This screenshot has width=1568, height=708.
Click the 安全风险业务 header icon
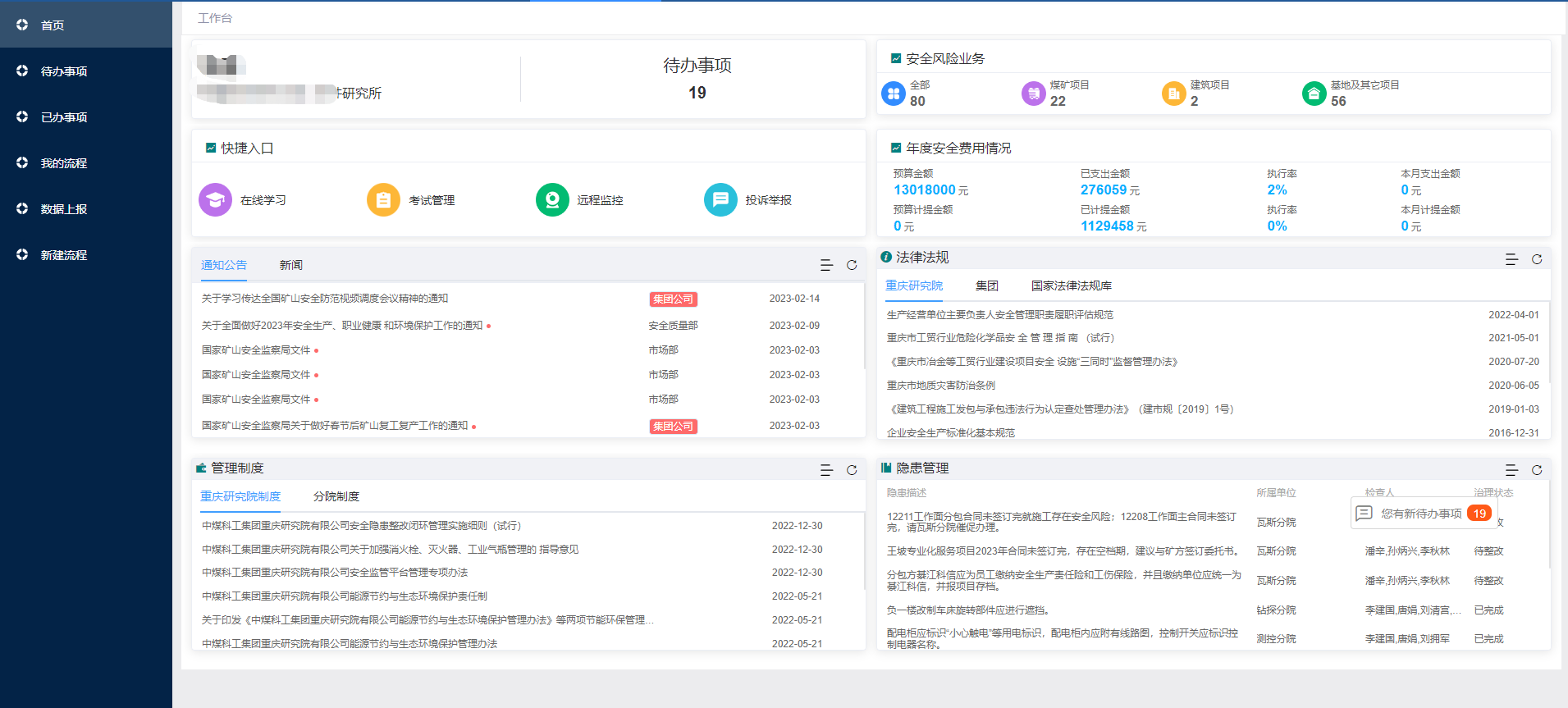click(896, 58)
